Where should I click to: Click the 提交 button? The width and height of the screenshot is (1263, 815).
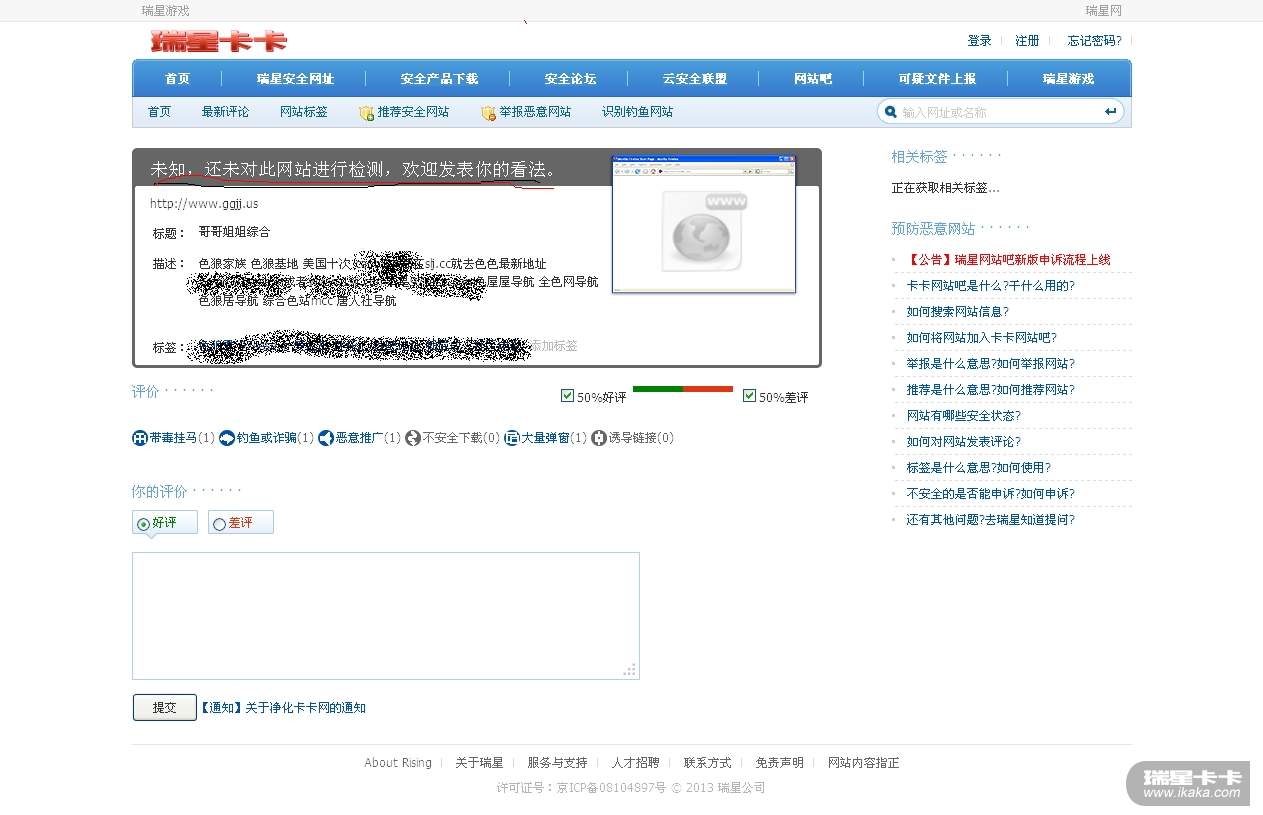tap(165, 707)
